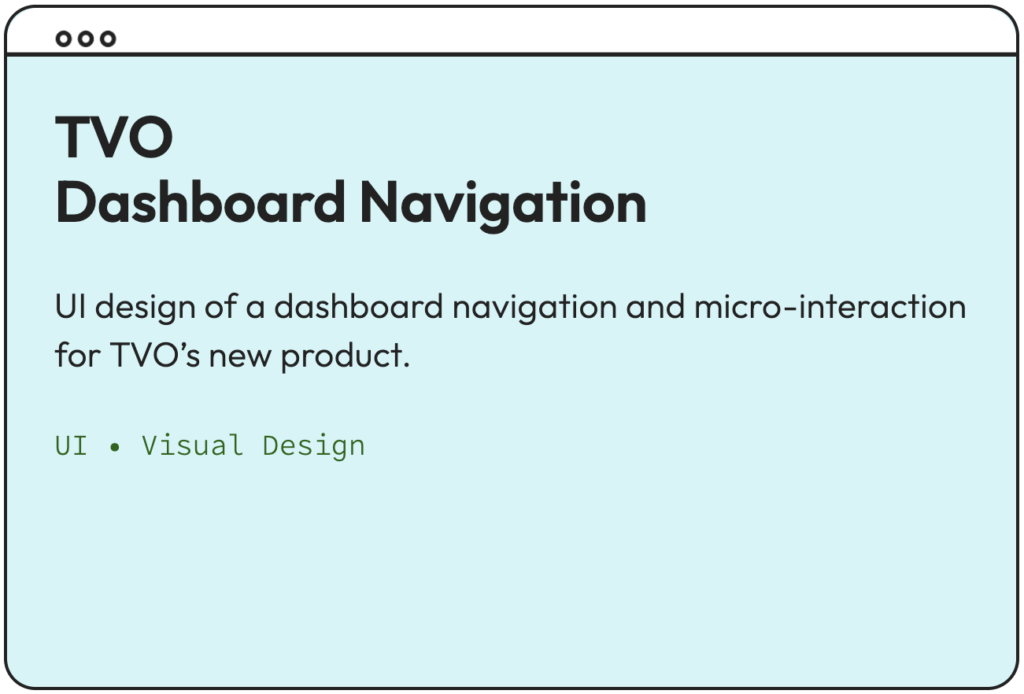Click the rightmost window dot icon
This screenshot has height=694, width=1024.
tap(108, 39)
